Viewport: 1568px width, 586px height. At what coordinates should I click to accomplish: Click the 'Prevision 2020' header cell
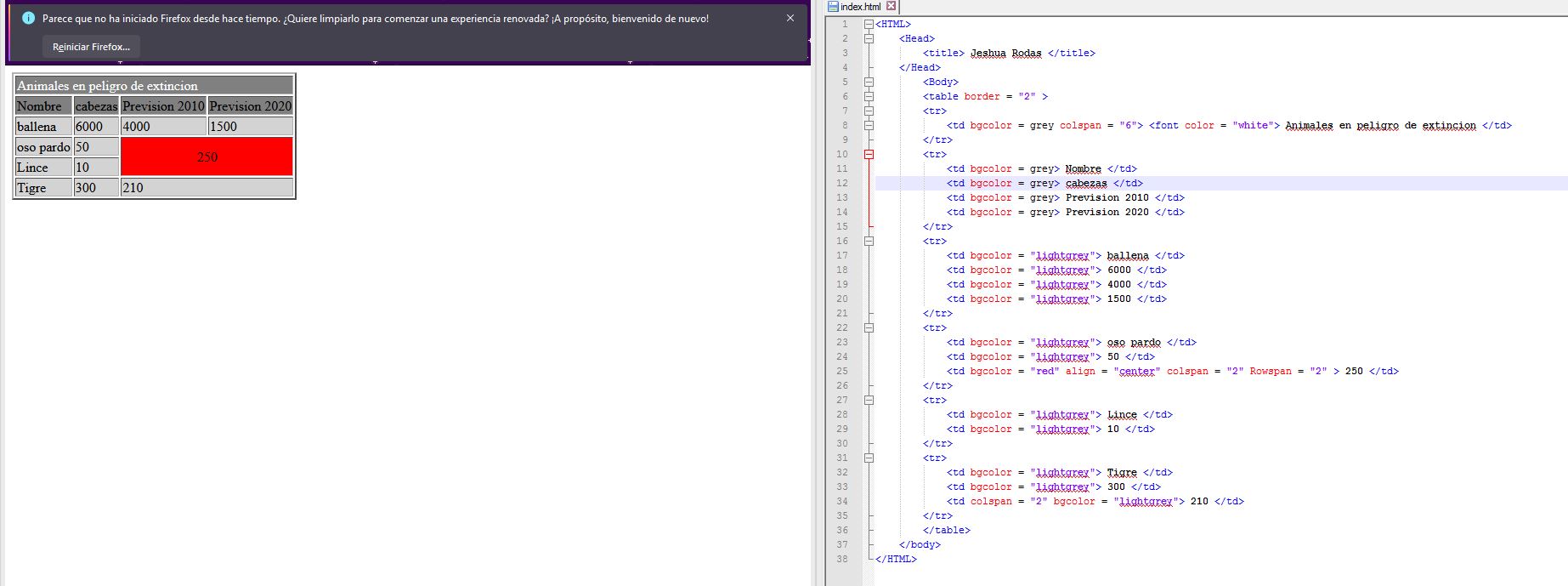[x=250, y=105]
